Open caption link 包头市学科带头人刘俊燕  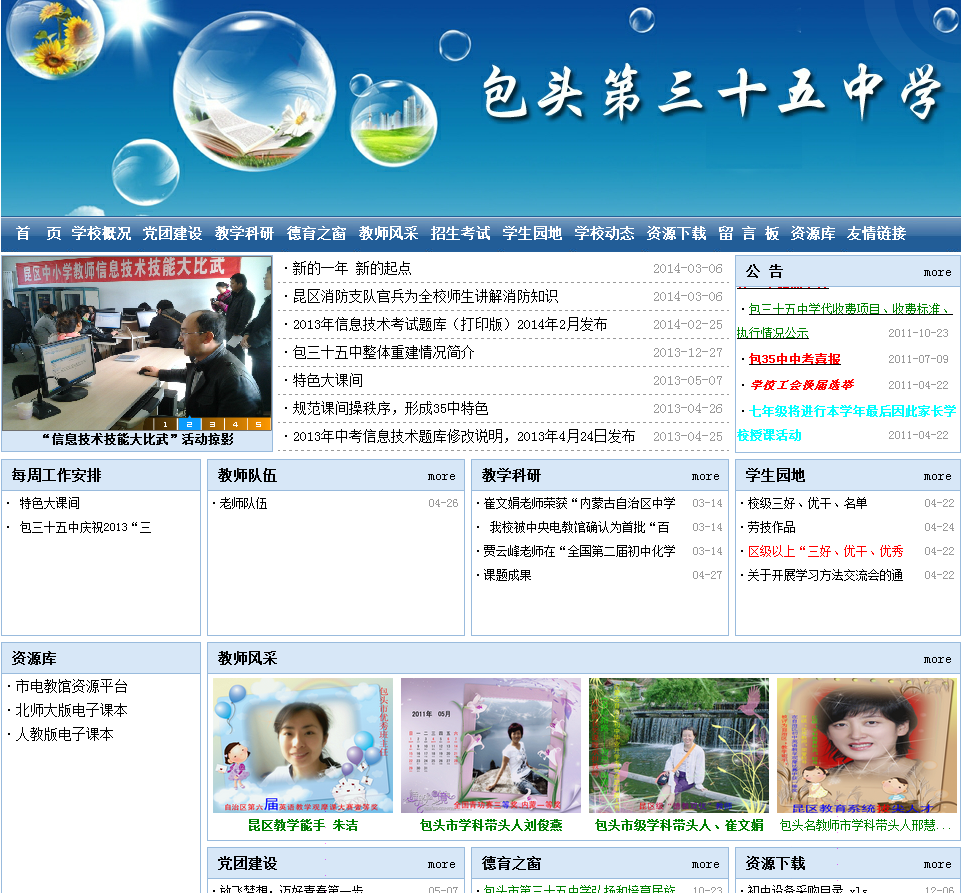pyautogui.click(x=491, y=826)
